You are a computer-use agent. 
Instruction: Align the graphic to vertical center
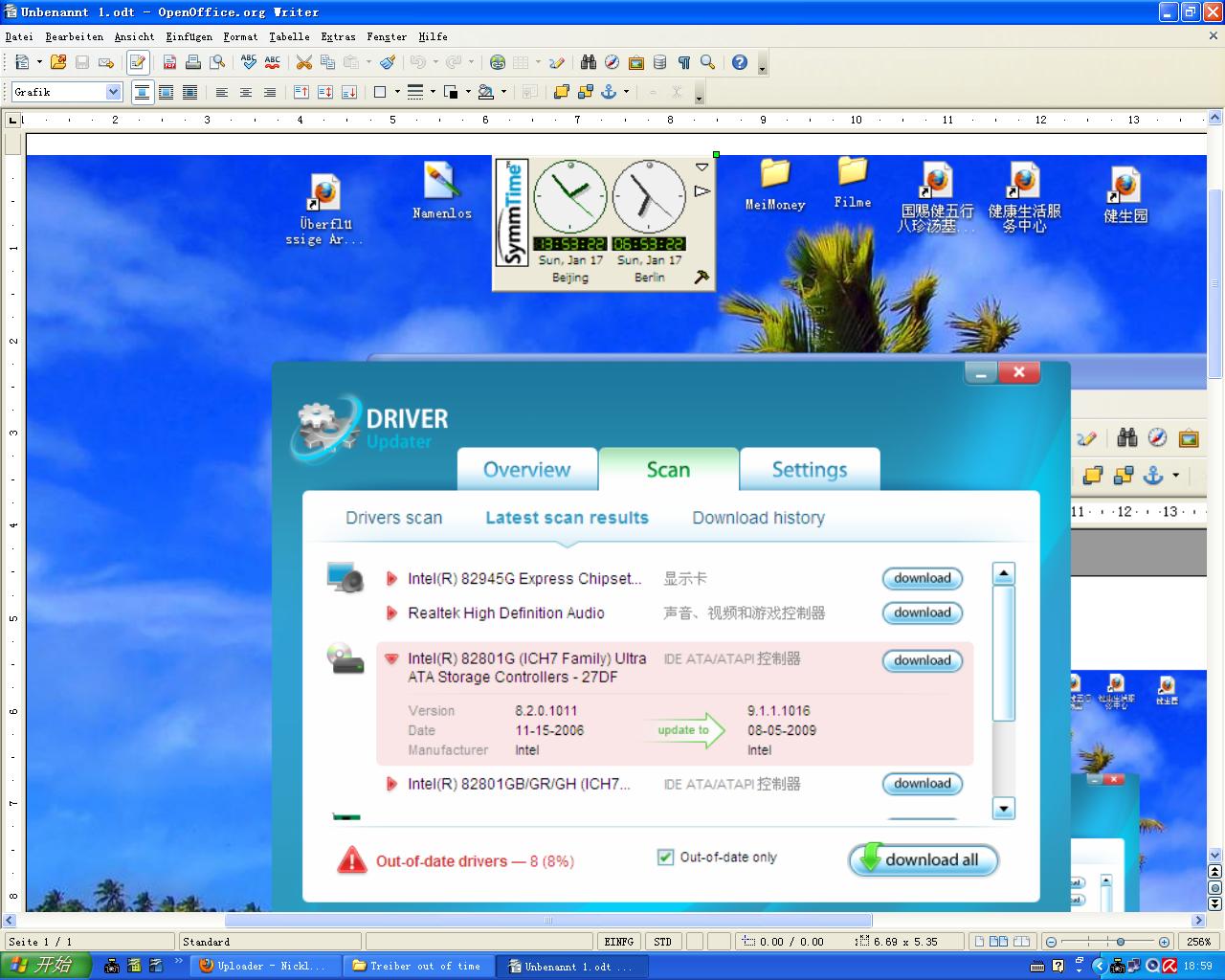pyautogui.click(x=325, y=92)
